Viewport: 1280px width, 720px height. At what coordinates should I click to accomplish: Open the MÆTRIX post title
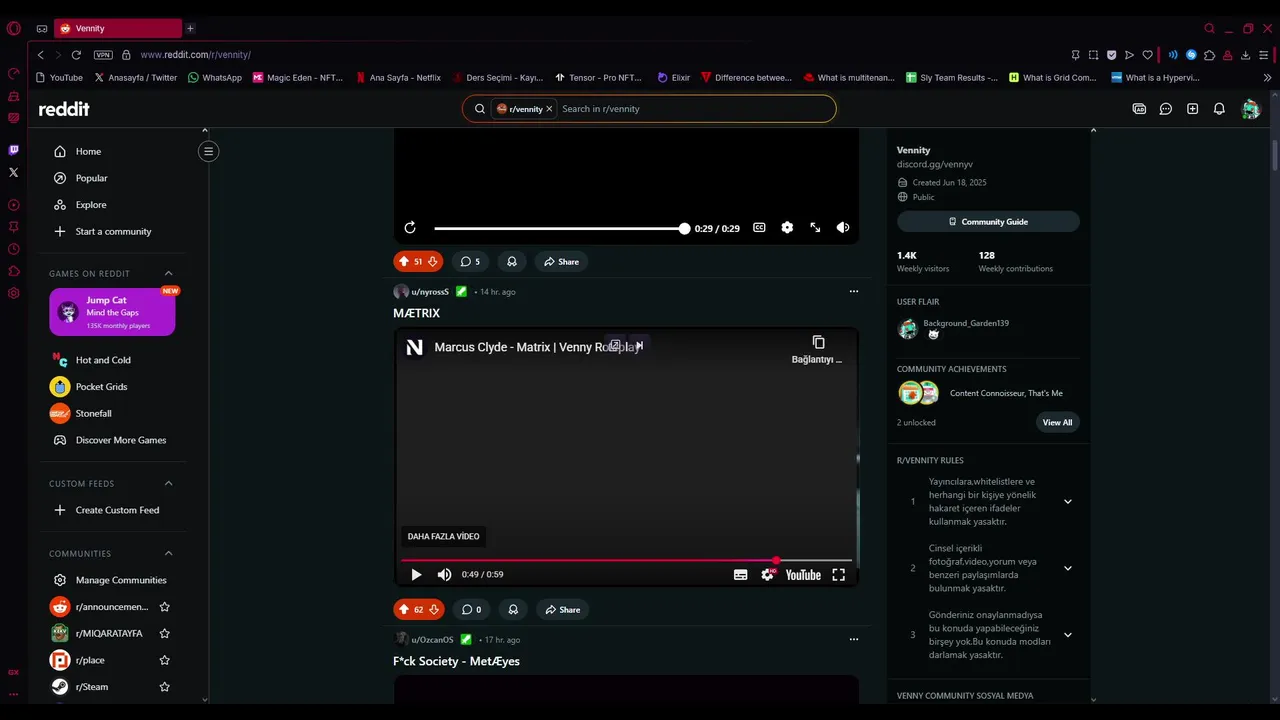pos(417,313)
